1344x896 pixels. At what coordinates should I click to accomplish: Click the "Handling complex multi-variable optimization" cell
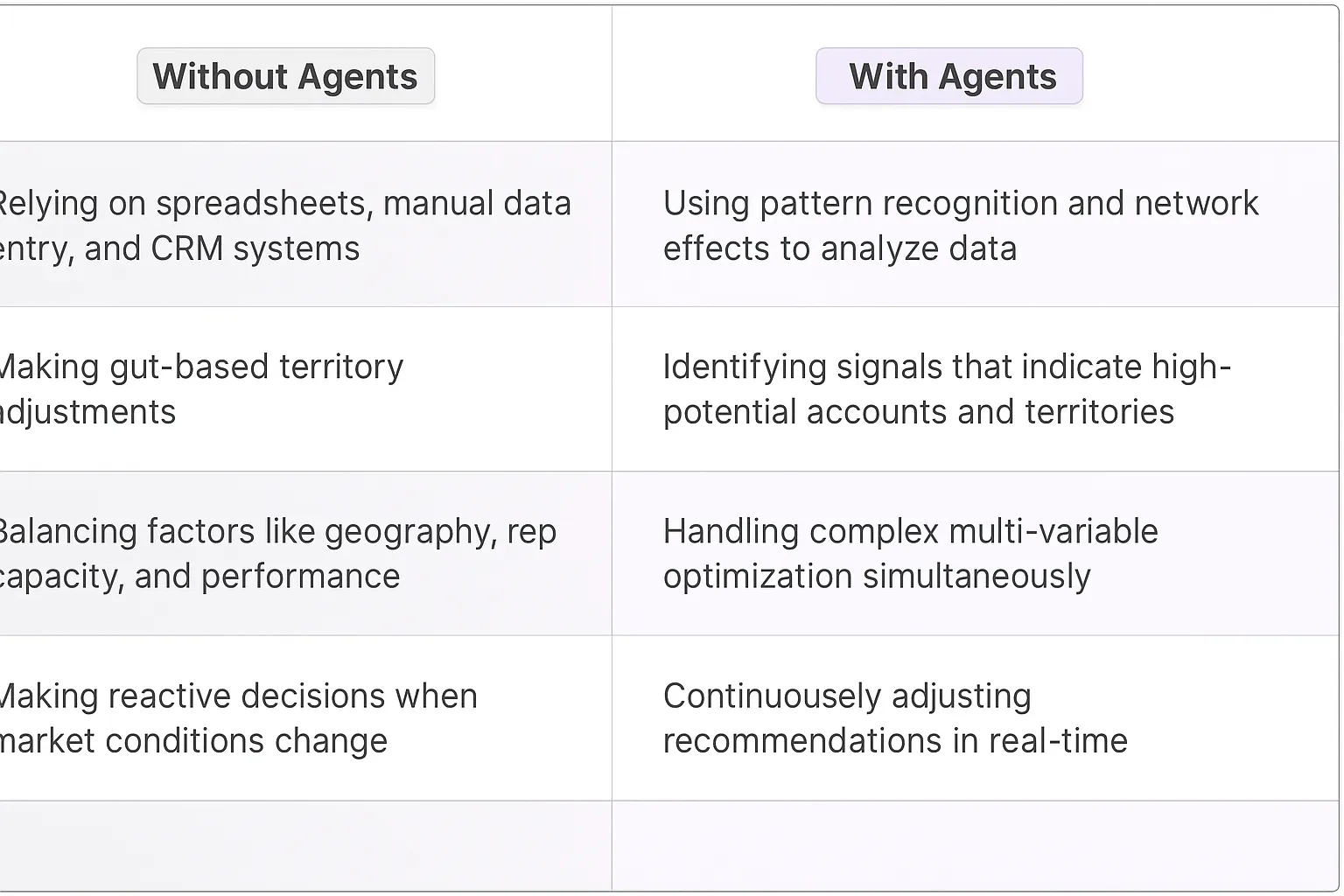click(x=910, y=553)
